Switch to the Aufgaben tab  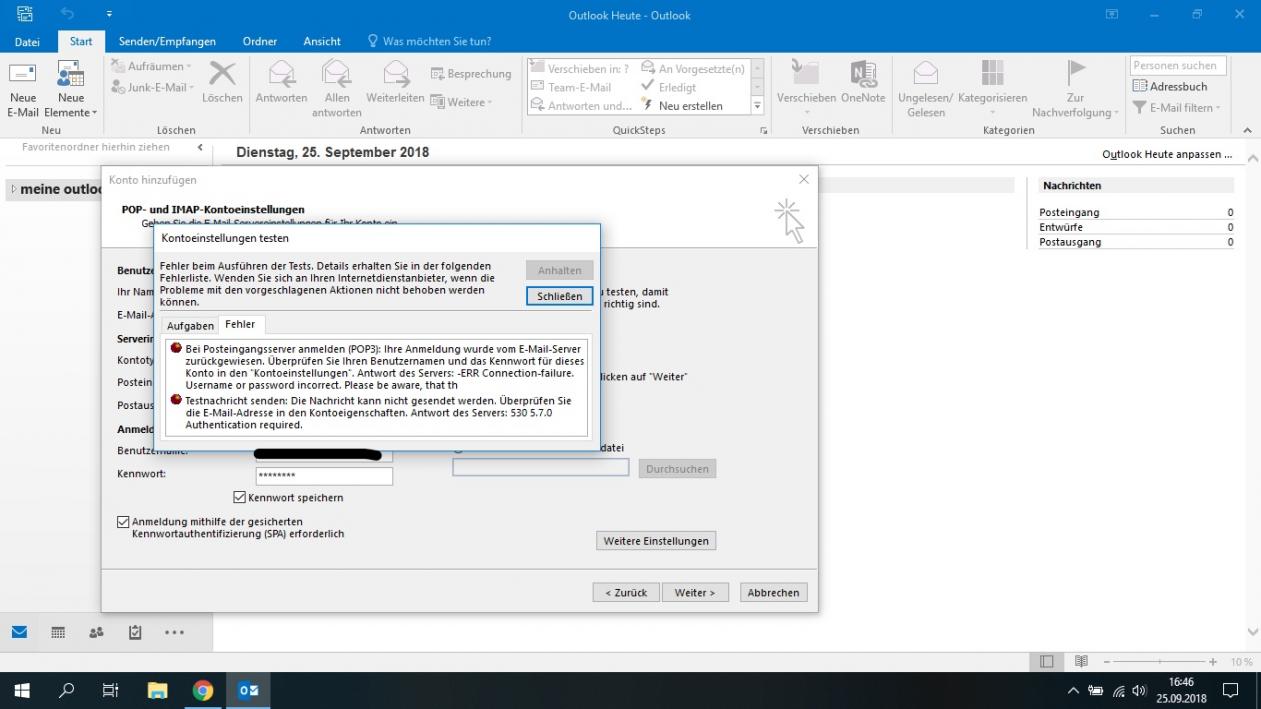pos(190,326)
